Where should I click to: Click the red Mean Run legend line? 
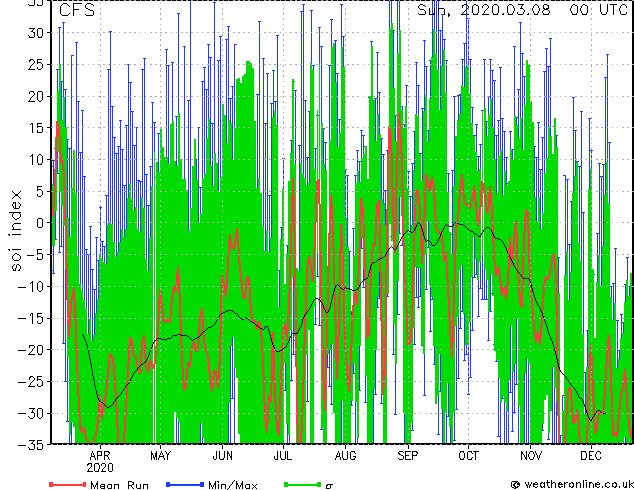(x=68, y=484)
